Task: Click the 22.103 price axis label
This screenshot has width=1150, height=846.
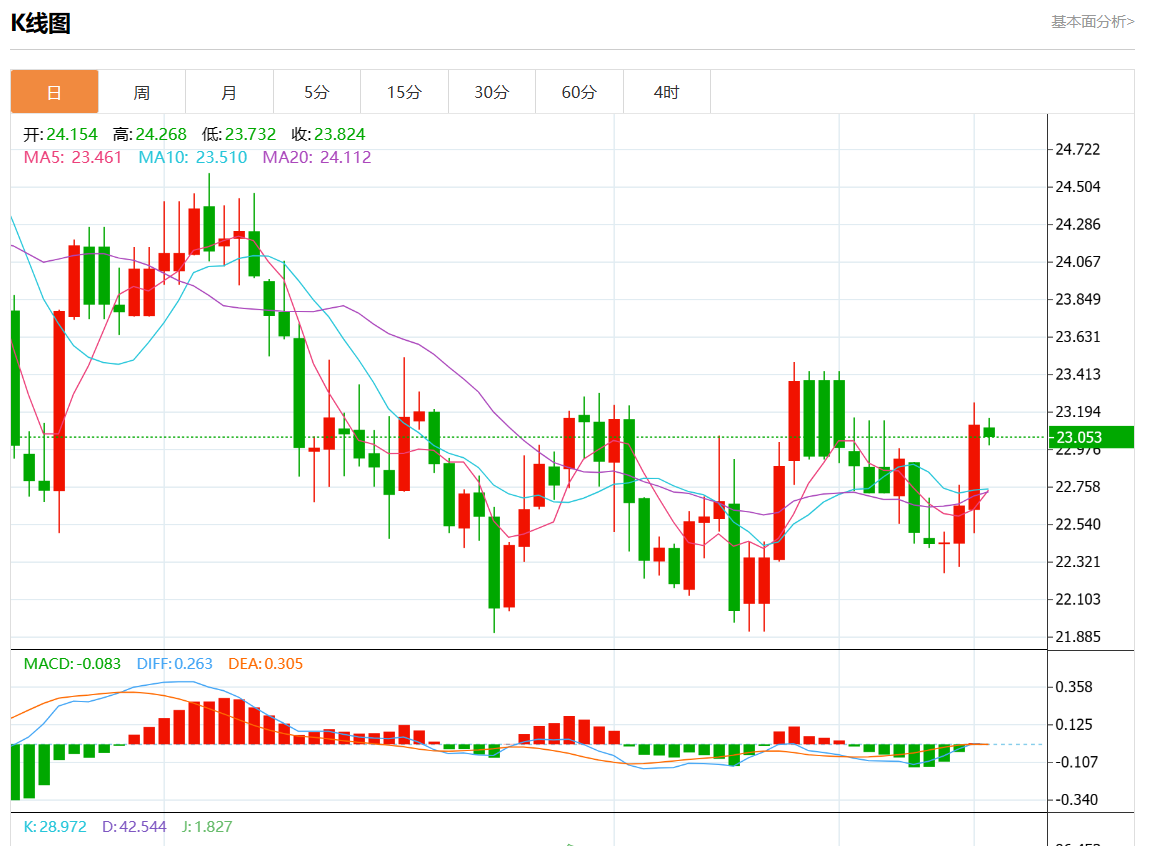Action: (x=1077, y=599)
